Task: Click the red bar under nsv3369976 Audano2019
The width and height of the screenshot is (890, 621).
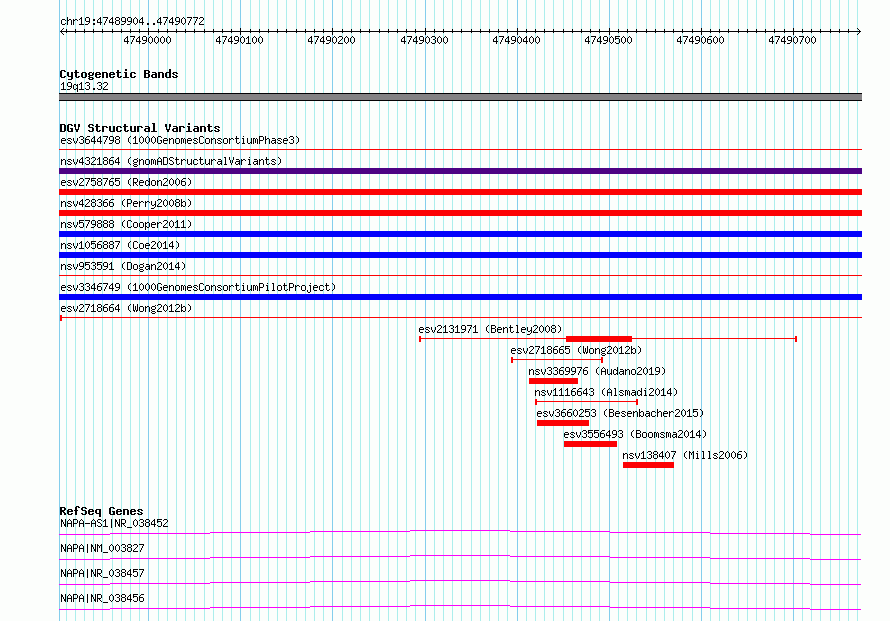Action: 553,381
